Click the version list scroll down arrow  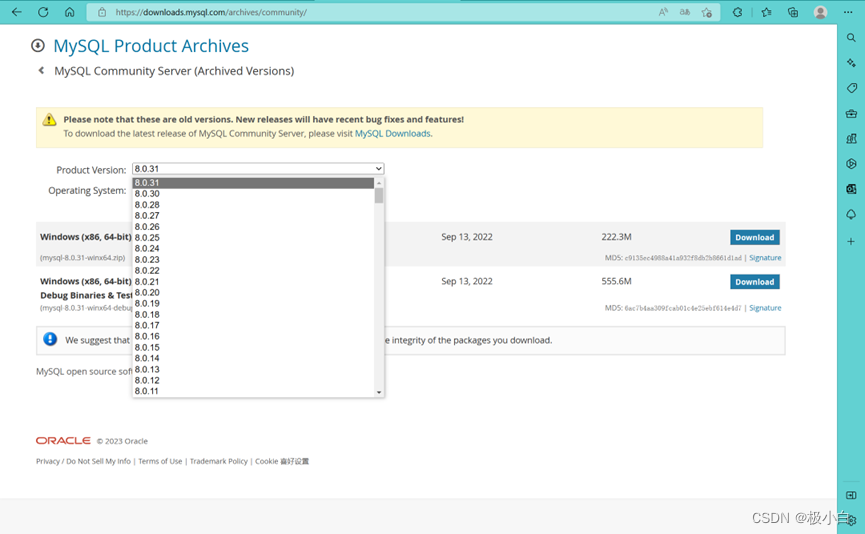point(378,392)
